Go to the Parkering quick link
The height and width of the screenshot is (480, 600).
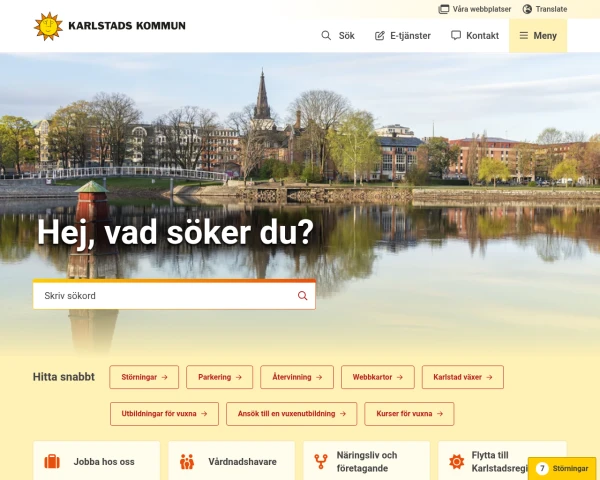click(219, 377)
